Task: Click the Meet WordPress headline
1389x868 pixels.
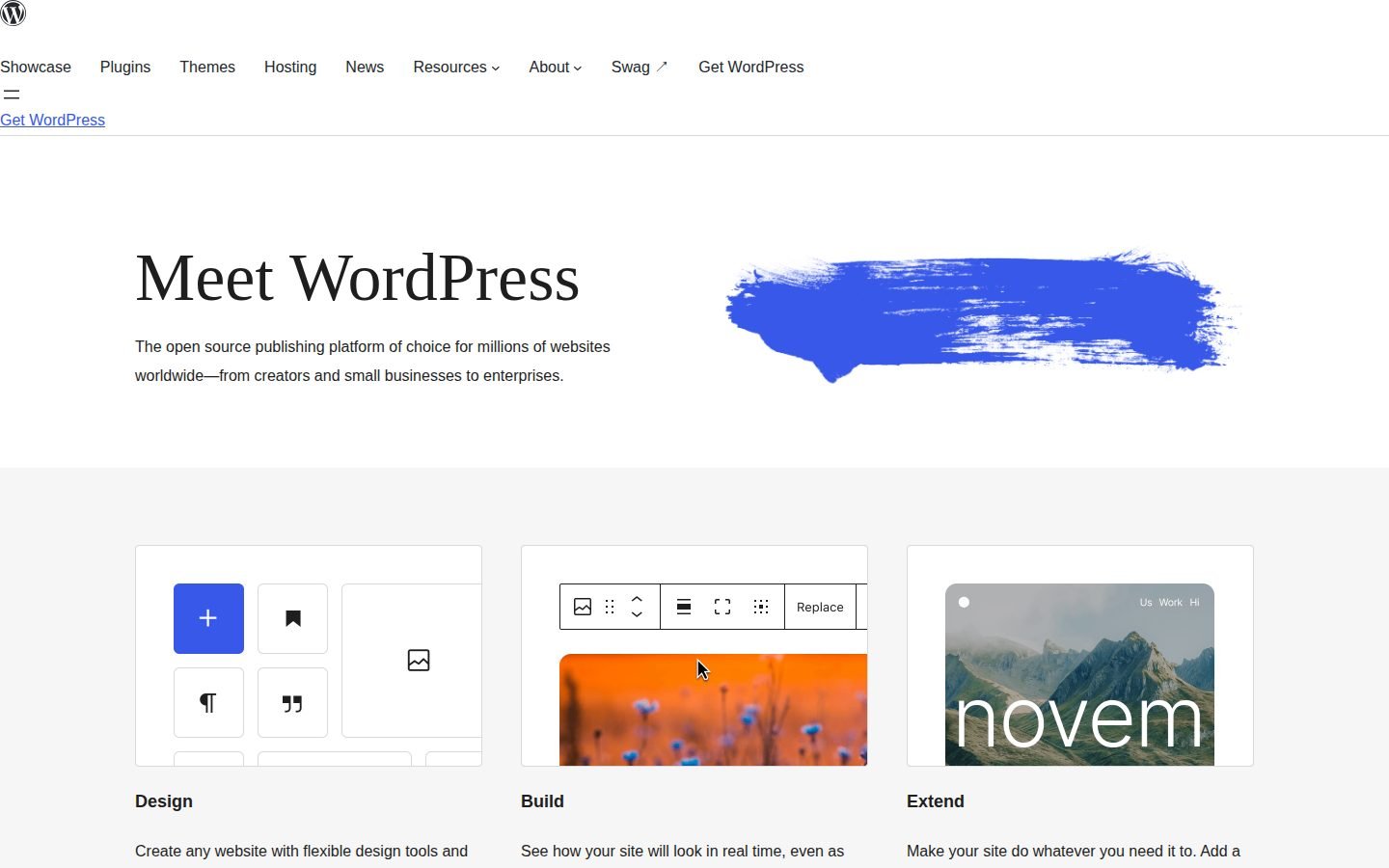Action: click(x=357, y=278)
